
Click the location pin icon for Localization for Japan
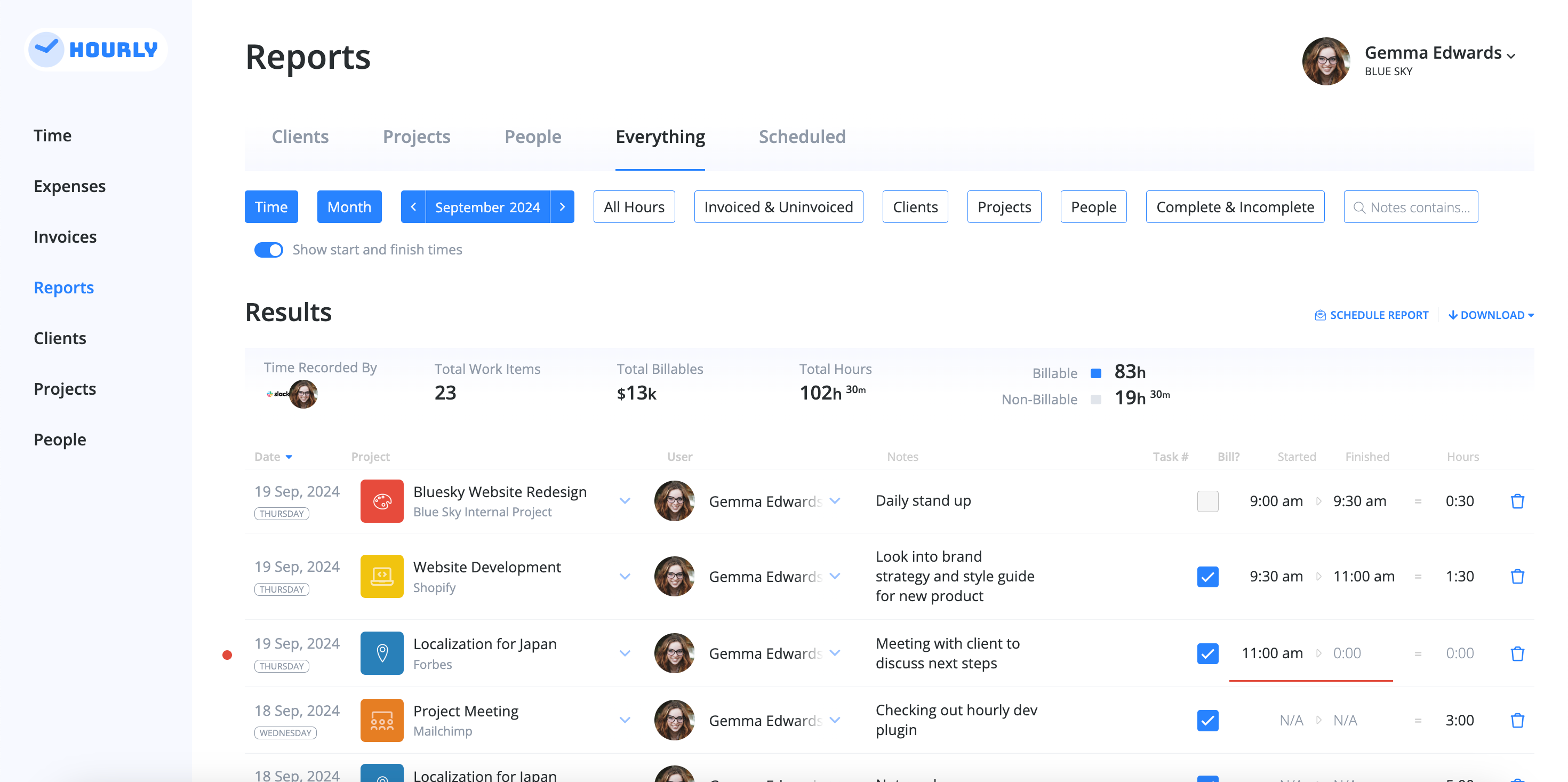[382, 653]
